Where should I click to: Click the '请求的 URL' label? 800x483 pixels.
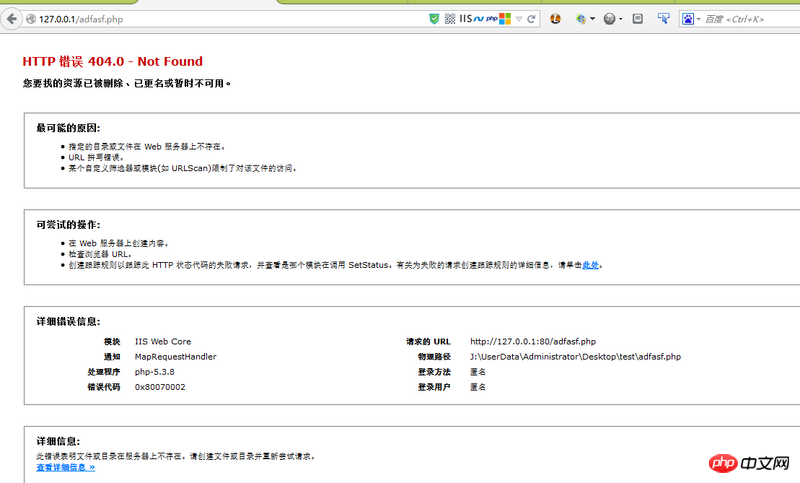coord(428,342)
